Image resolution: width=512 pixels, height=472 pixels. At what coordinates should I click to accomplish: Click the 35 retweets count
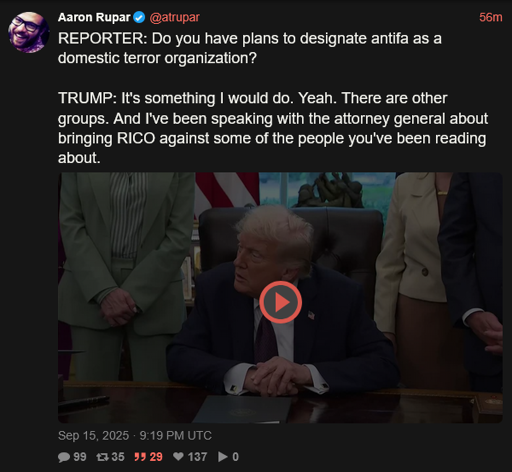[x=118, y=457]
